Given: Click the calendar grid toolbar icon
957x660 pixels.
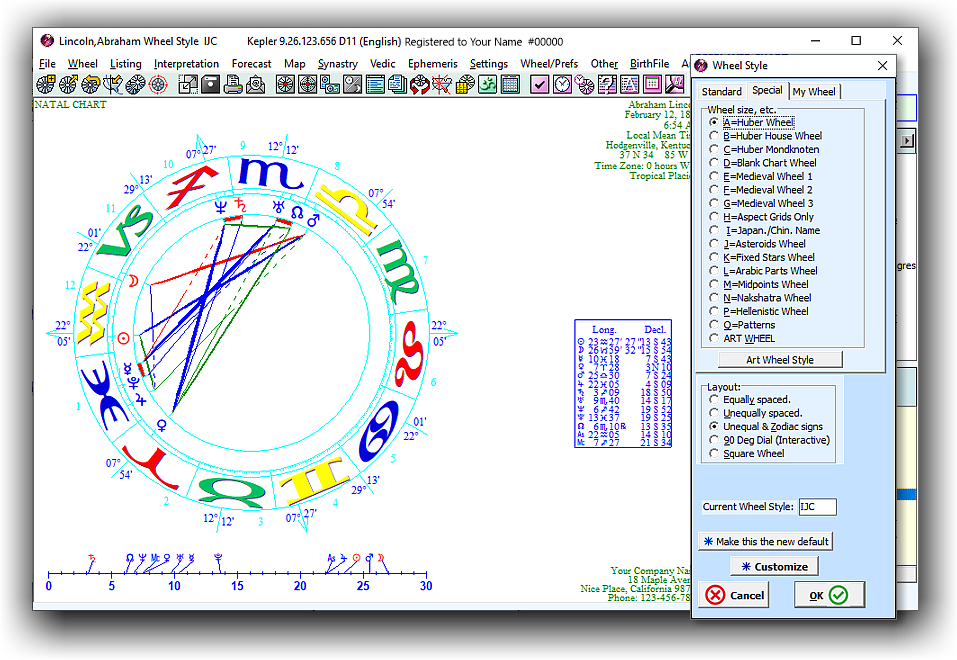Looking at the screenshot, I should point(510,85).
